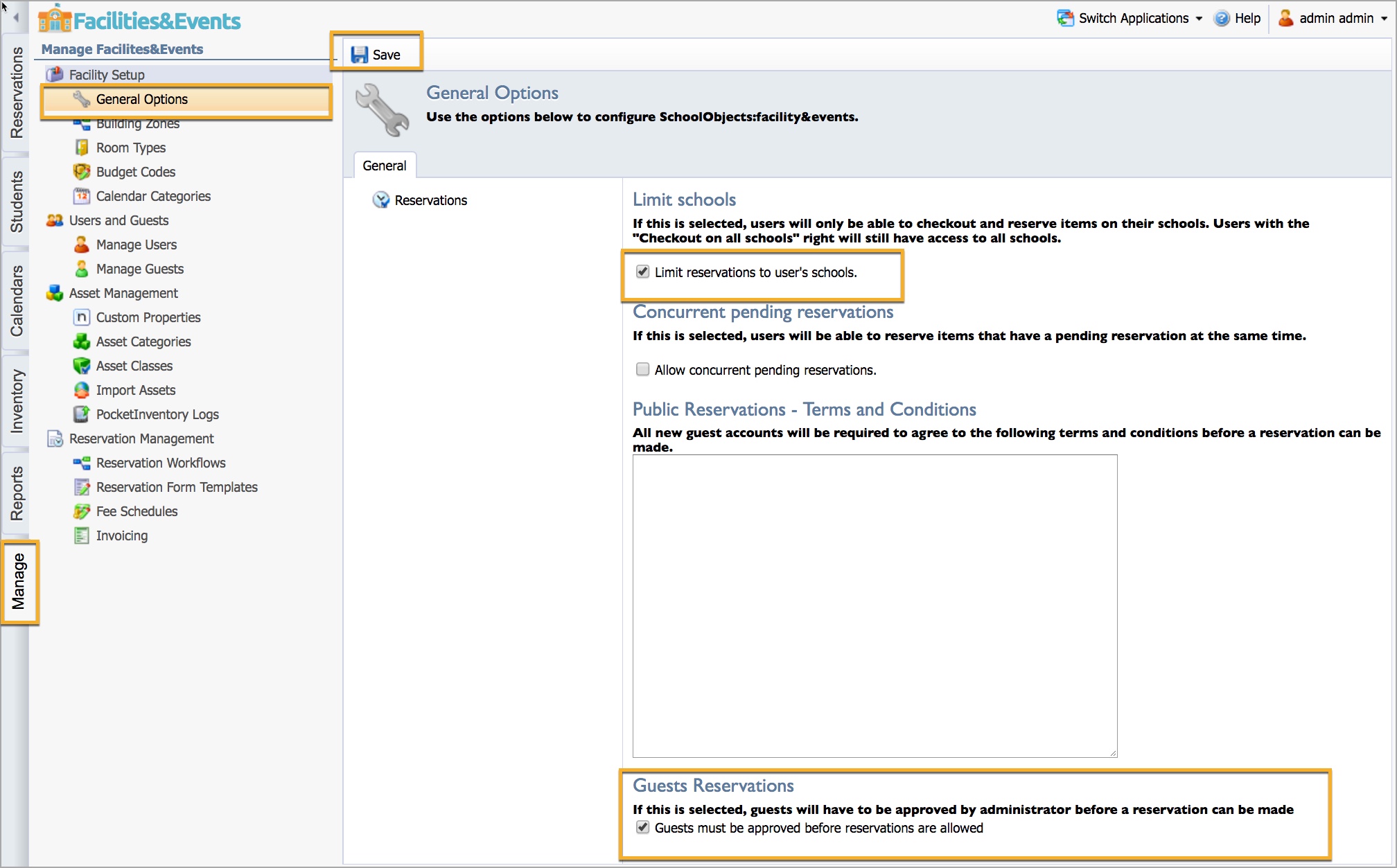Click the Terms and Conditions text area
The width and height of the screenshot is (1397, 868).
tap(875, 605)
